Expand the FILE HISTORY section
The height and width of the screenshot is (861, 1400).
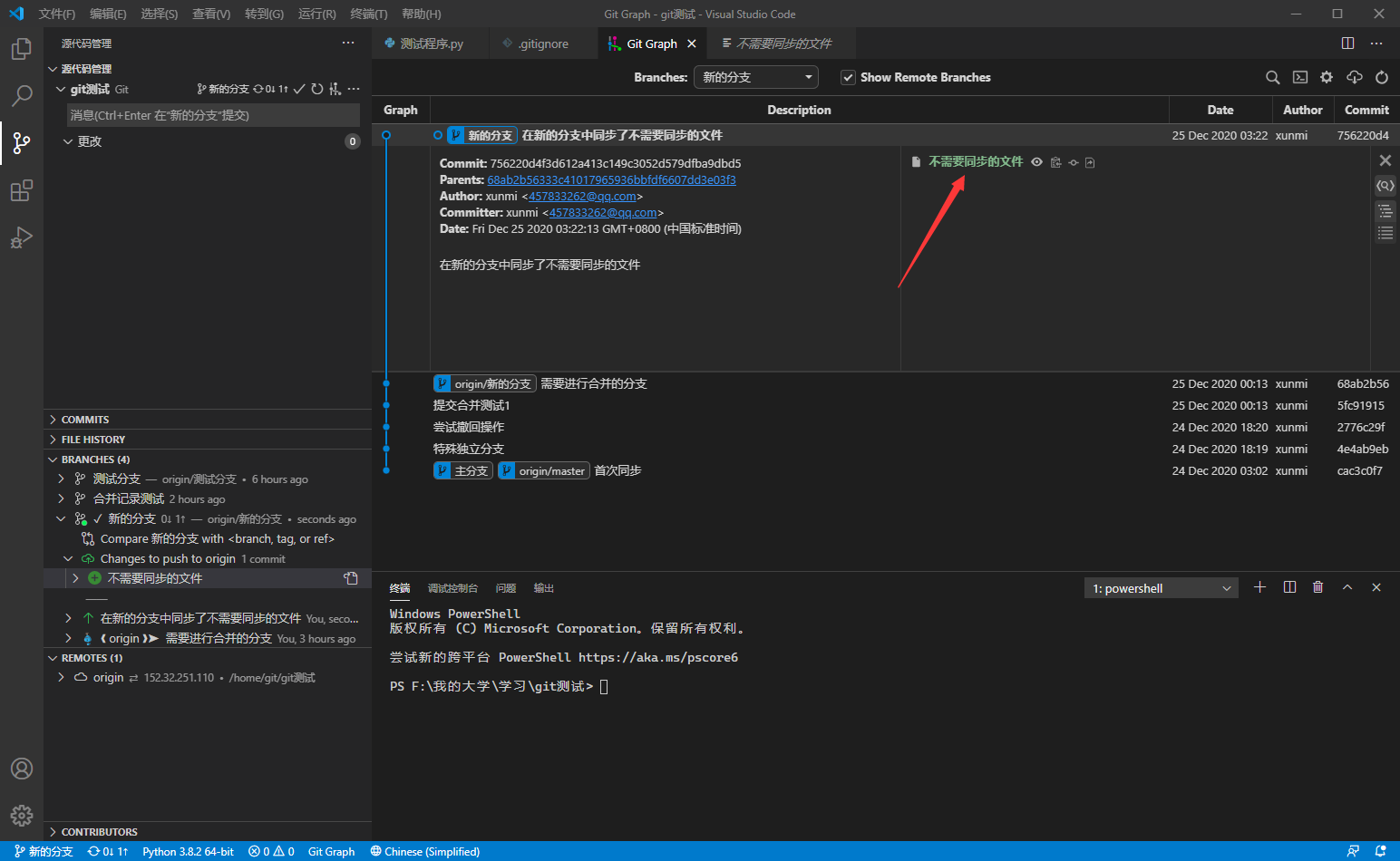pos(208,440)
